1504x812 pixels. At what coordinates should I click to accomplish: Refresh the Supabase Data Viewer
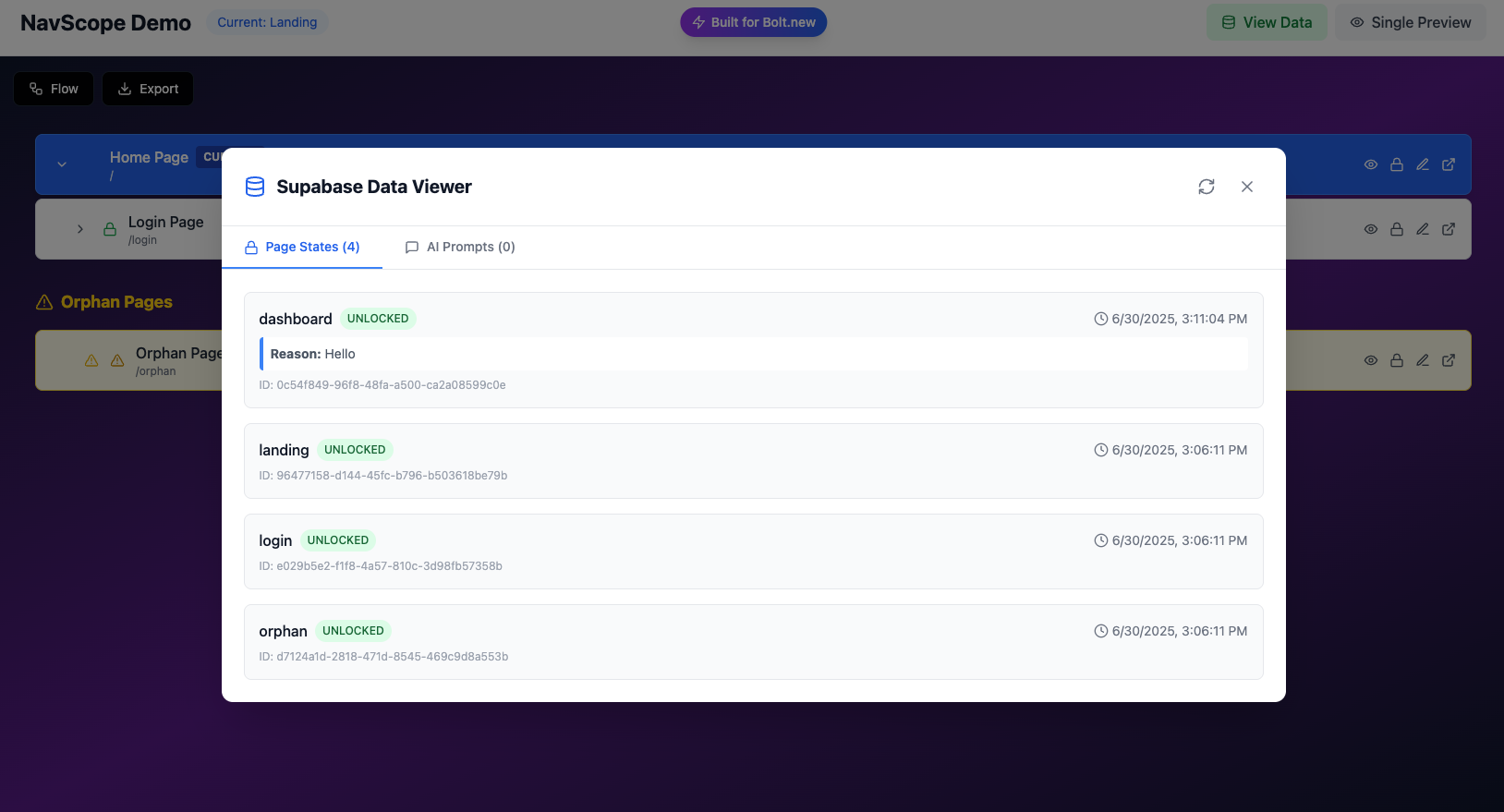[1207, 187]
